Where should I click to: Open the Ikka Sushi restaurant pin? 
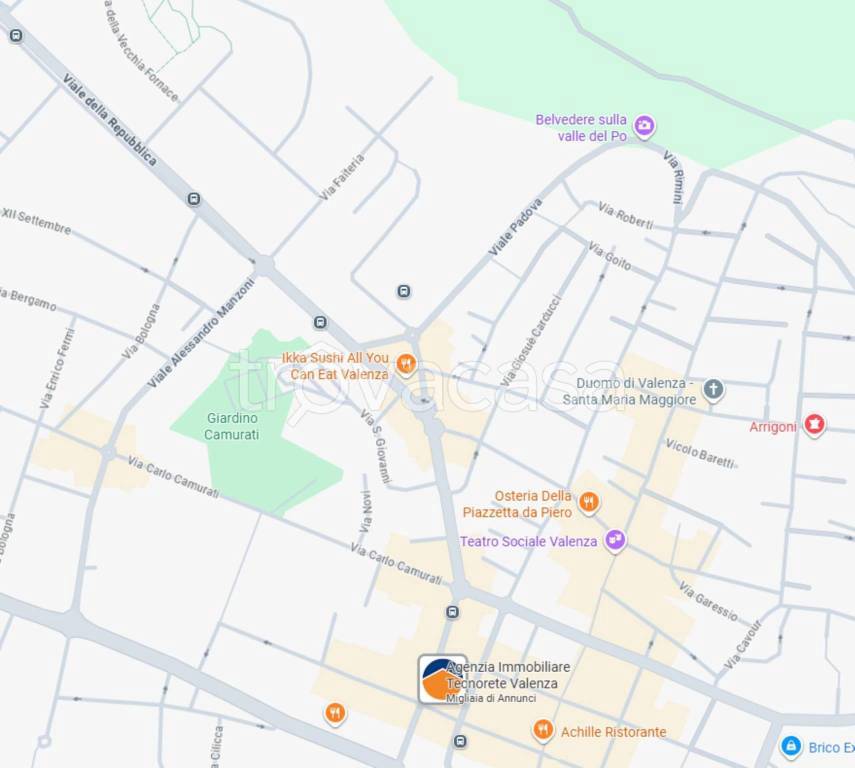[x=406, y=364]
